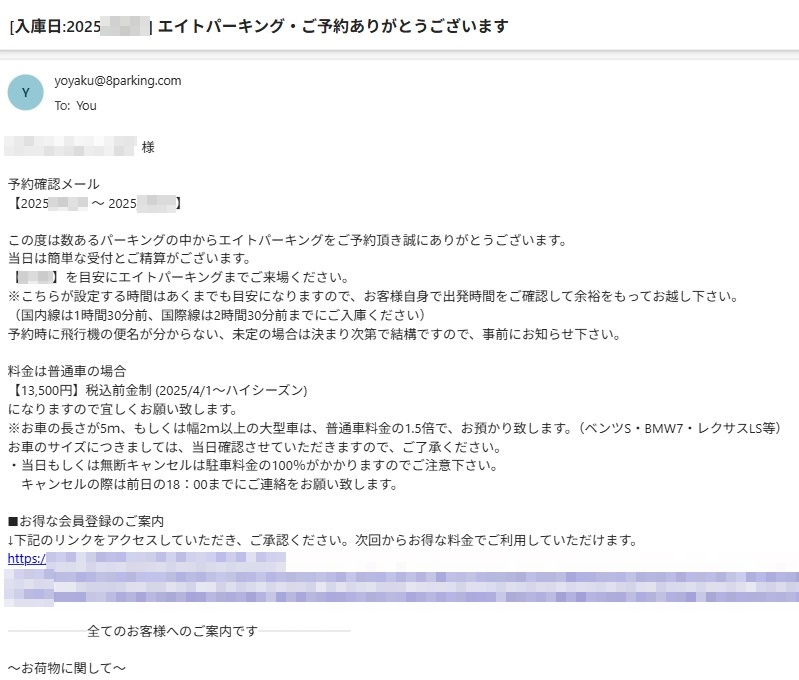Click the line ※こちらが設定する時間はあくまでも目安
Viewport: 799px width, 680px height.
point(374,296)
